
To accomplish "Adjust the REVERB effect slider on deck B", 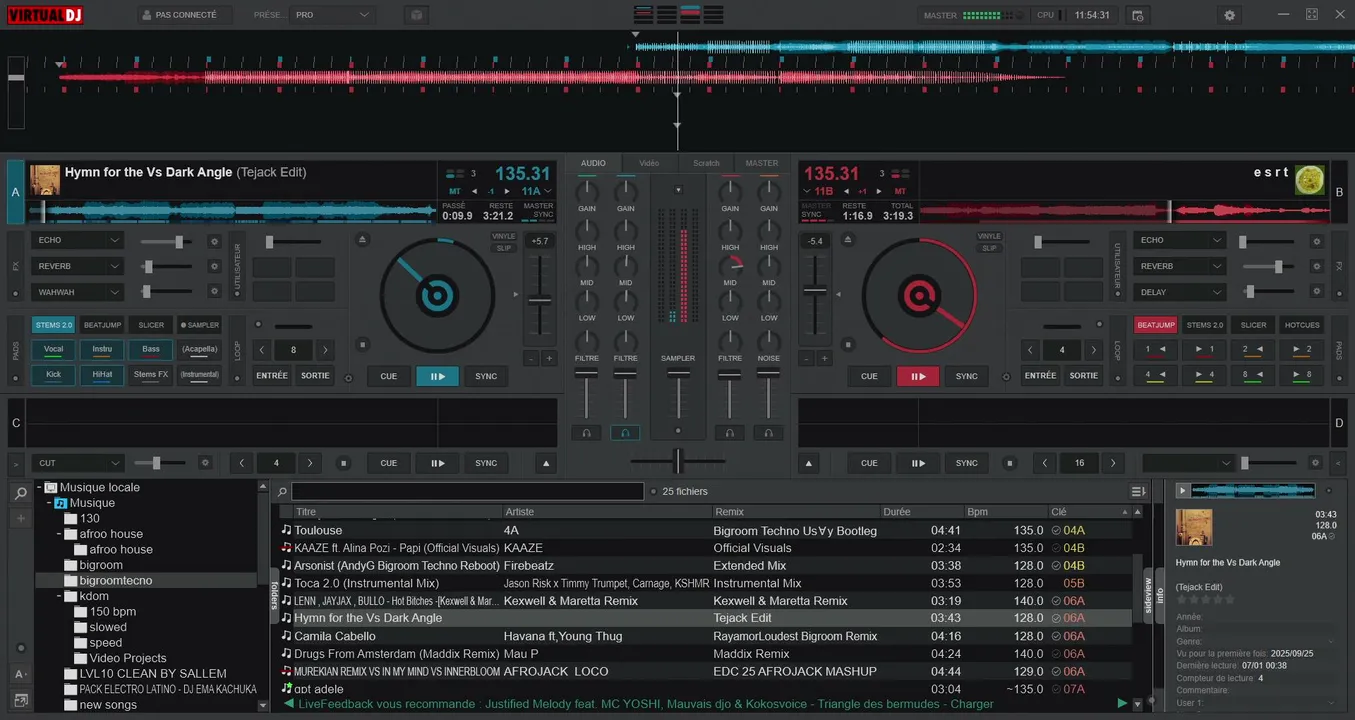I will 1278,267.
